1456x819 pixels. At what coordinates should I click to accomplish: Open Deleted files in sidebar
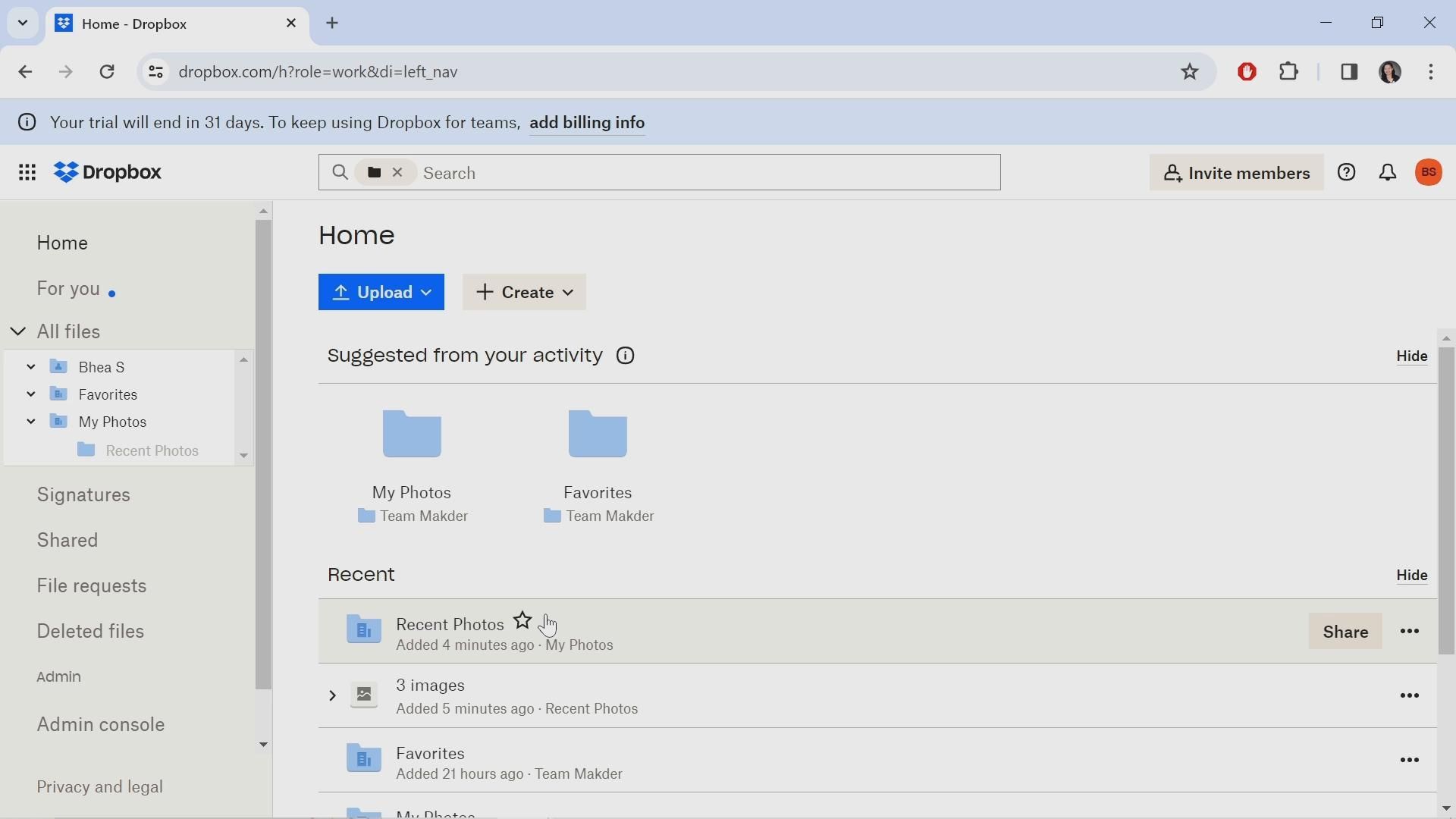click(90, 632)
